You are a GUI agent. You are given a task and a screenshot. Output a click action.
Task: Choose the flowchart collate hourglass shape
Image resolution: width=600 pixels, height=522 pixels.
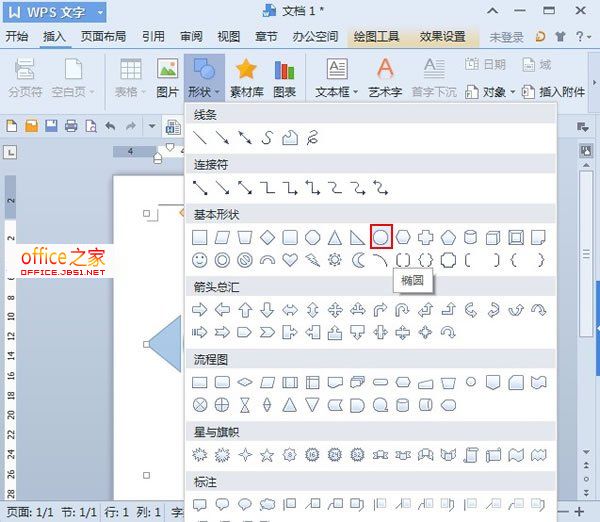click(x=245, y=405)
